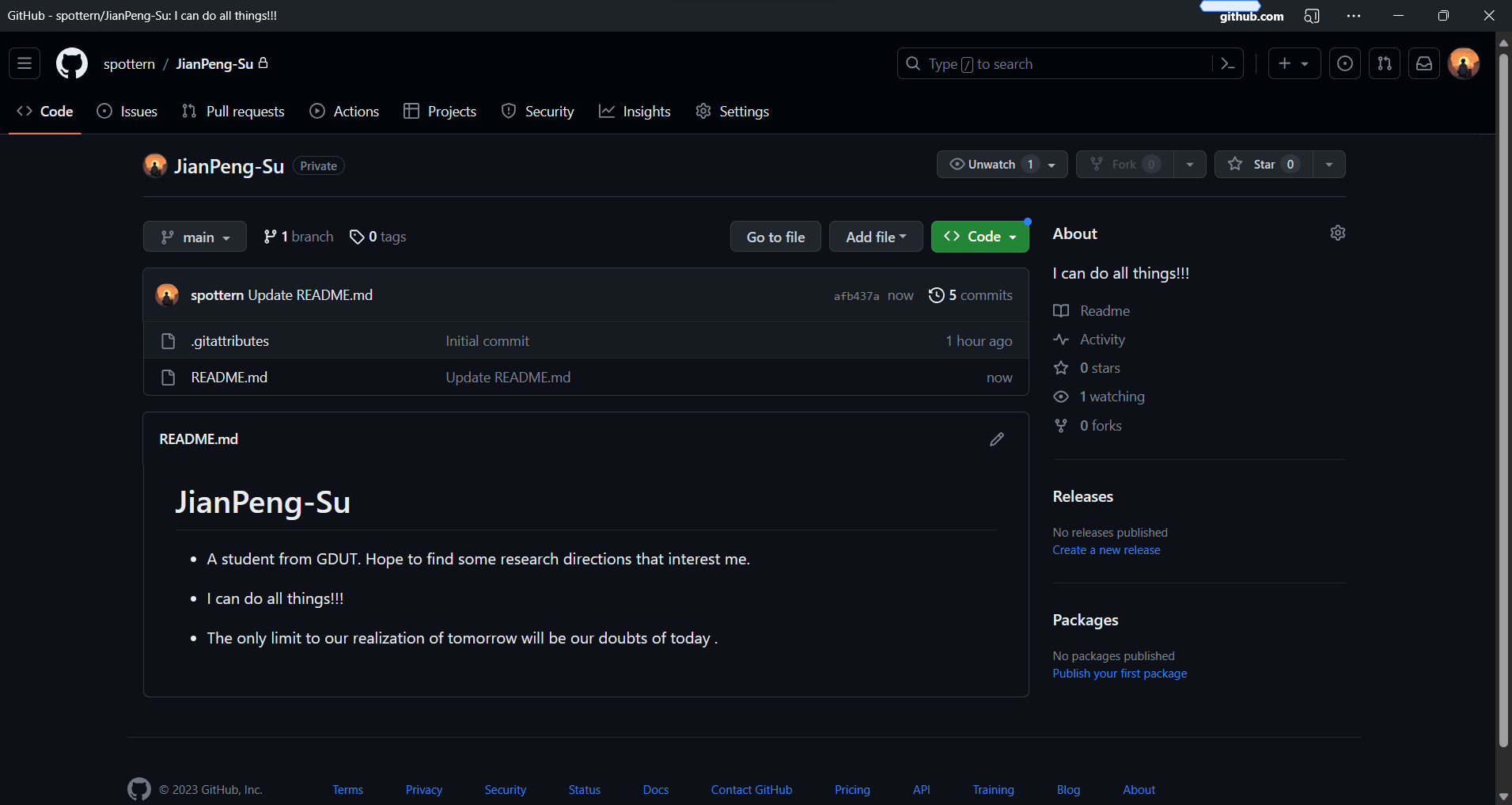View the 0 stars link
1512x805 pixels.
pyautogui.click(x=1087, y=368)
